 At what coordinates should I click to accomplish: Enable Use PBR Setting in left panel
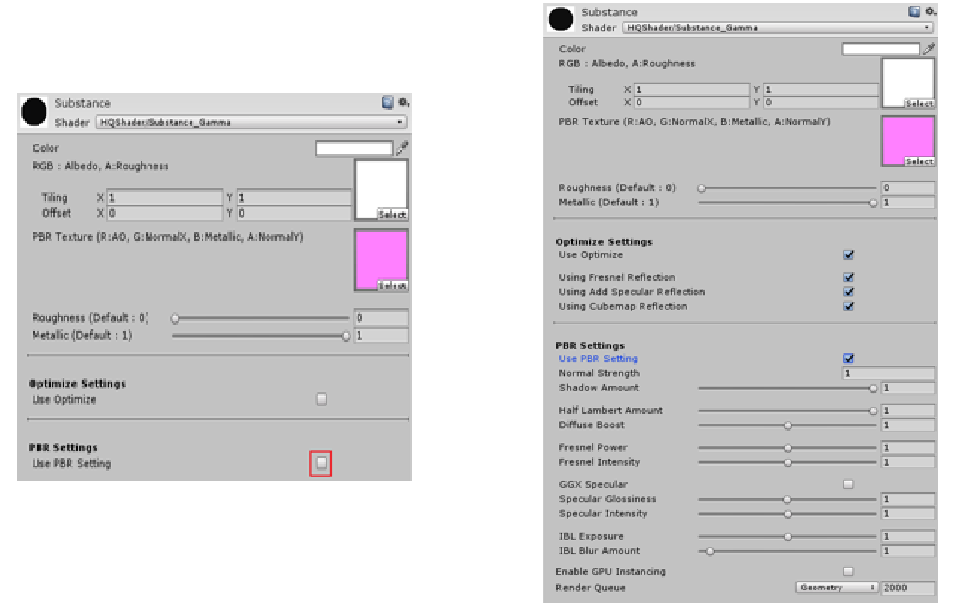coord(321,463)
